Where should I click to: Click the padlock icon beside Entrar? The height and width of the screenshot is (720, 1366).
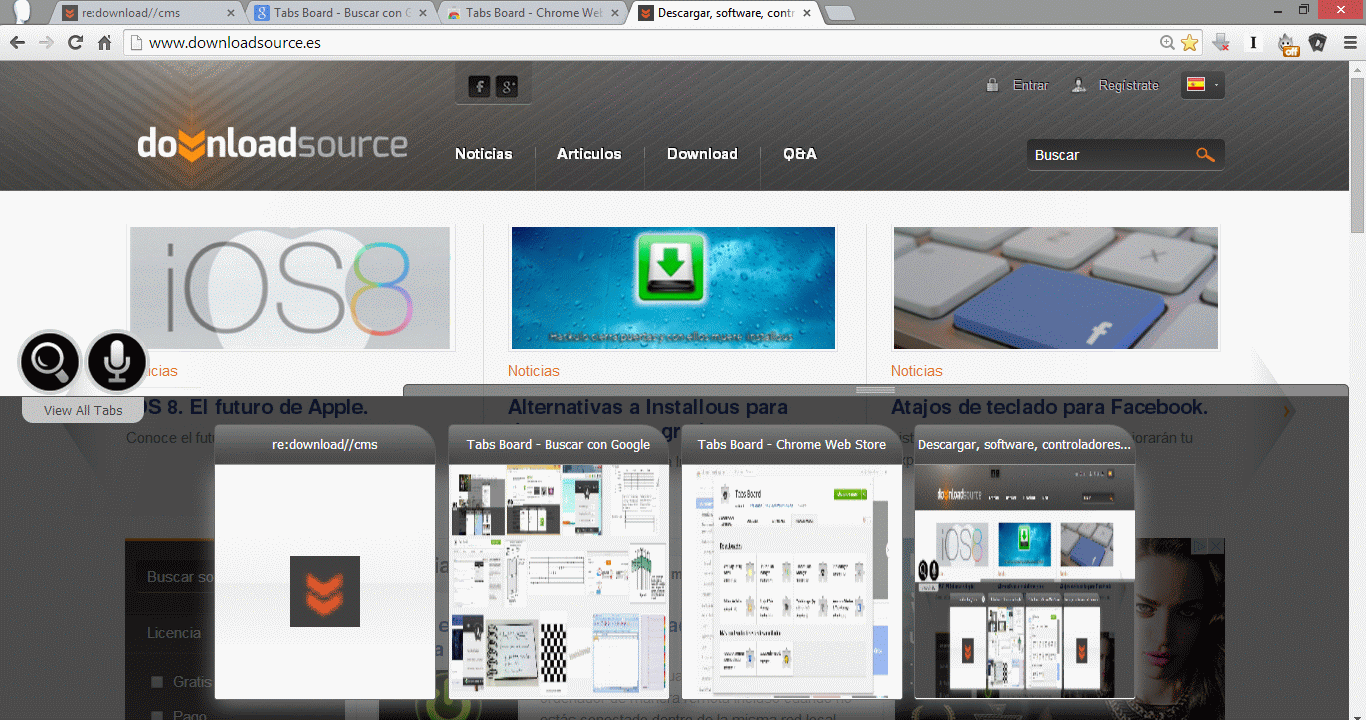[x=992, y=85]
